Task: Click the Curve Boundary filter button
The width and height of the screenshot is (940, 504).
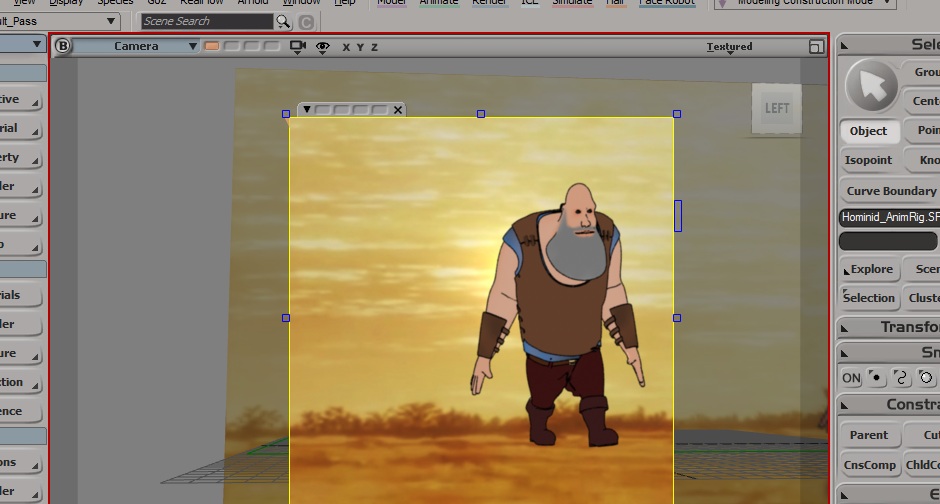Action: pos(890,191)
